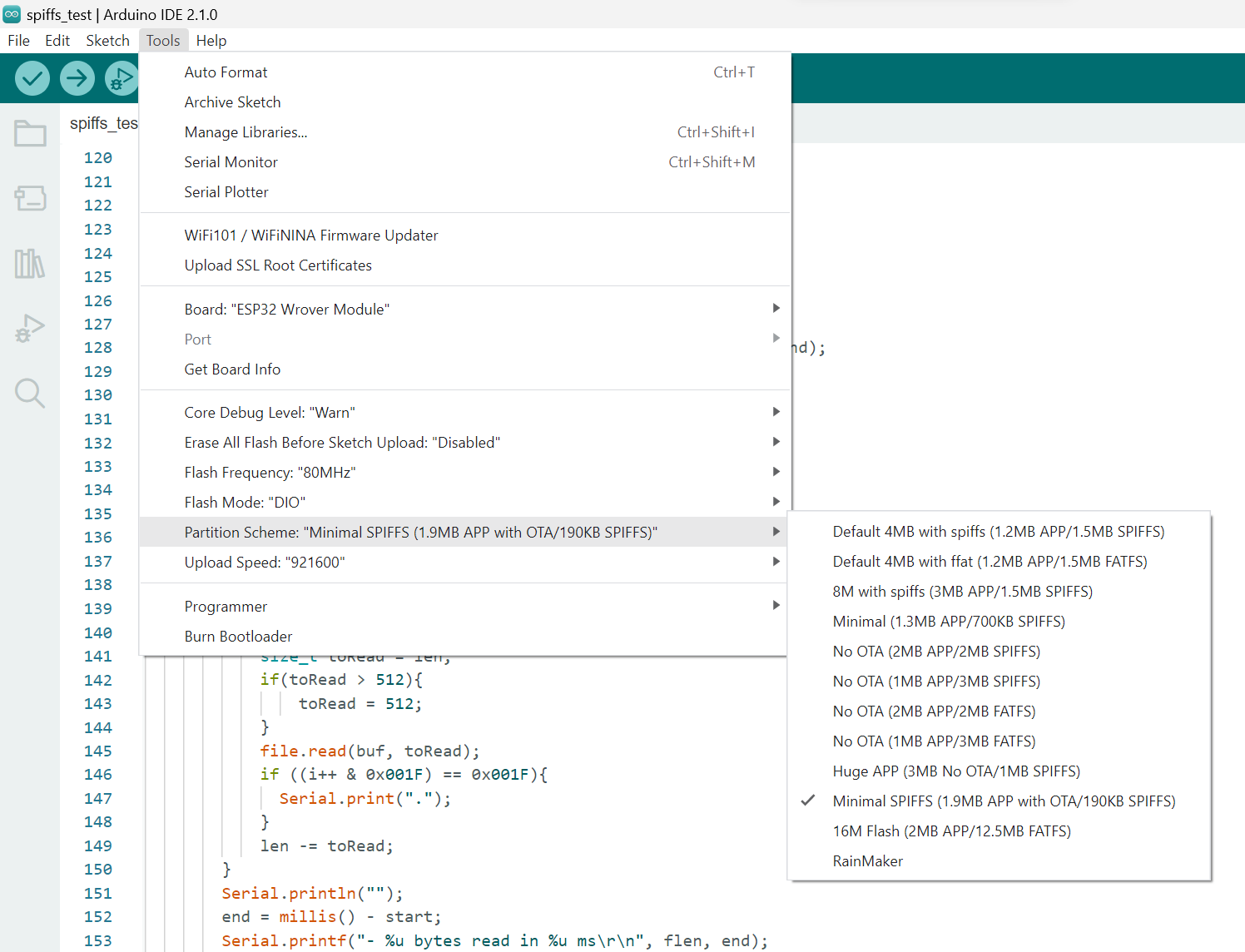Image resolution: width=1245 pixels, height=952 pixels.
Task: Expand Core Debug Level: "Warn" submenu
Action: pyautogui.click(x=464, y=413)
